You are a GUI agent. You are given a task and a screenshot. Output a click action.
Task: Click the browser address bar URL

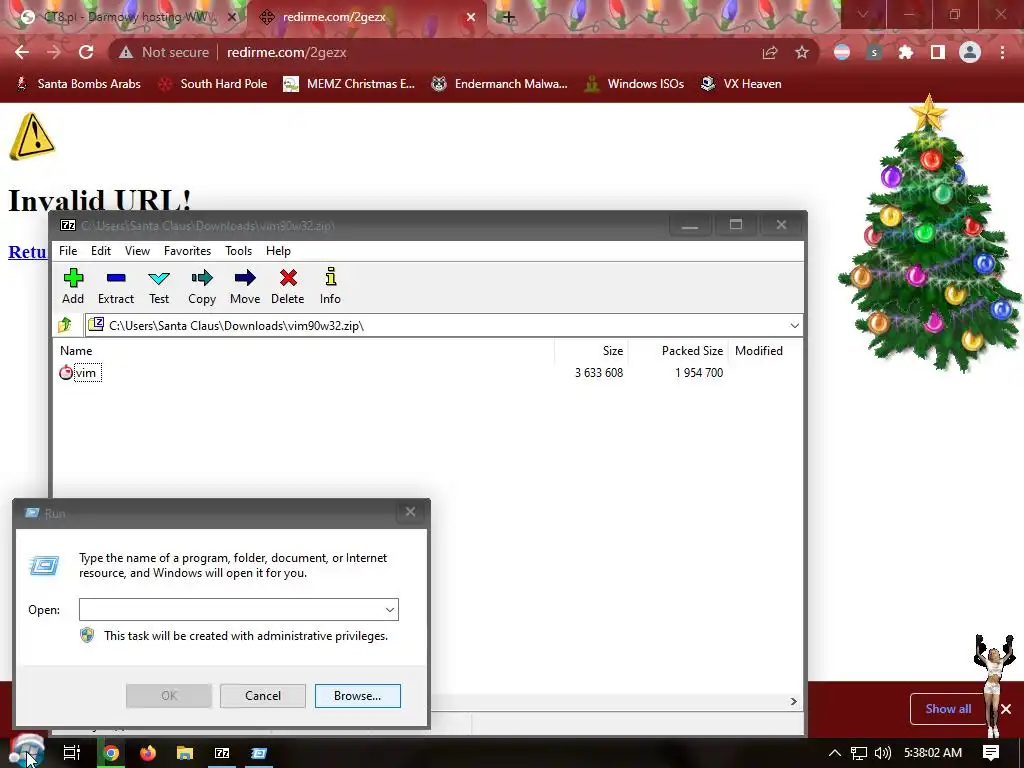[287, 52]
